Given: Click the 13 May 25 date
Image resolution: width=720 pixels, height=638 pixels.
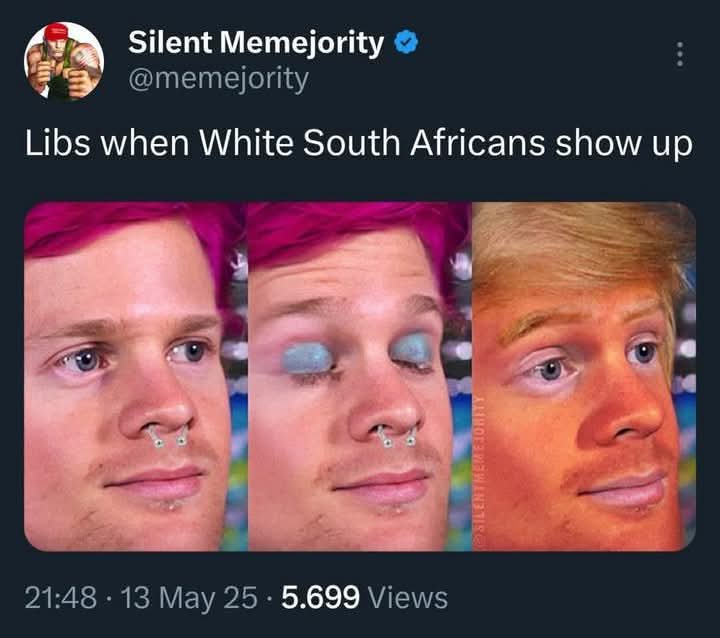Looking at the screenshot, I should coord(189,598).
